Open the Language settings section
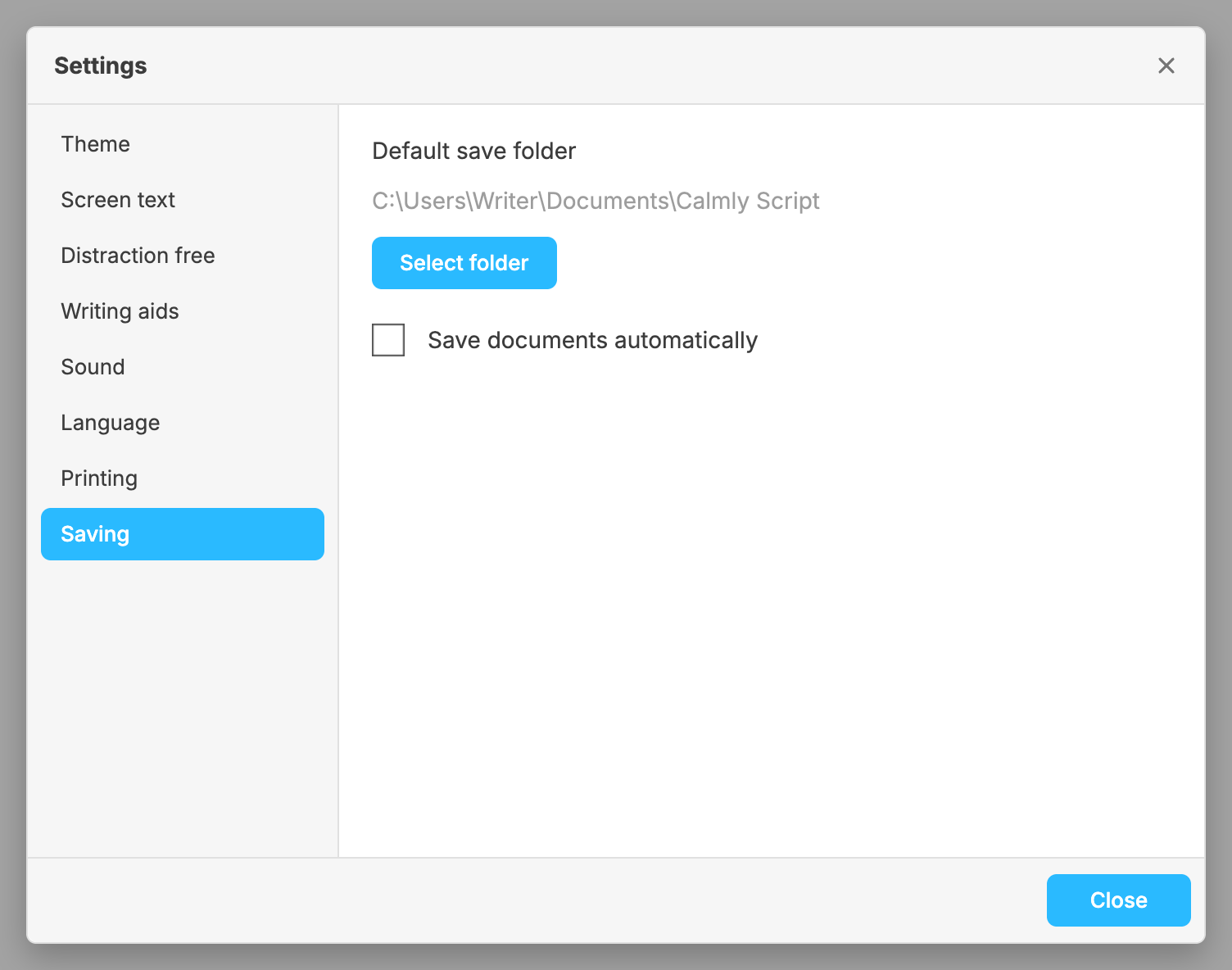This screenshot has width=1232, height=970. point(183,423)
